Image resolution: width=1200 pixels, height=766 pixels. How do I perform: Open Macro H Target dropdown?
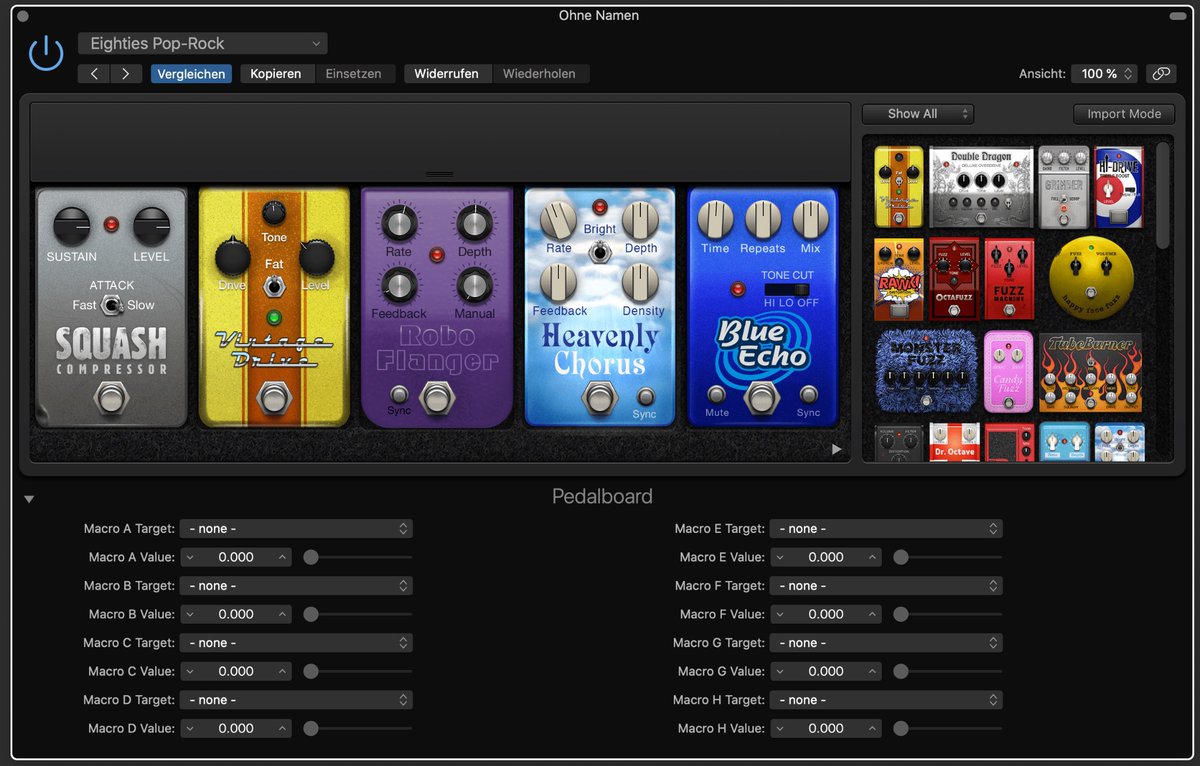point(886,700)
